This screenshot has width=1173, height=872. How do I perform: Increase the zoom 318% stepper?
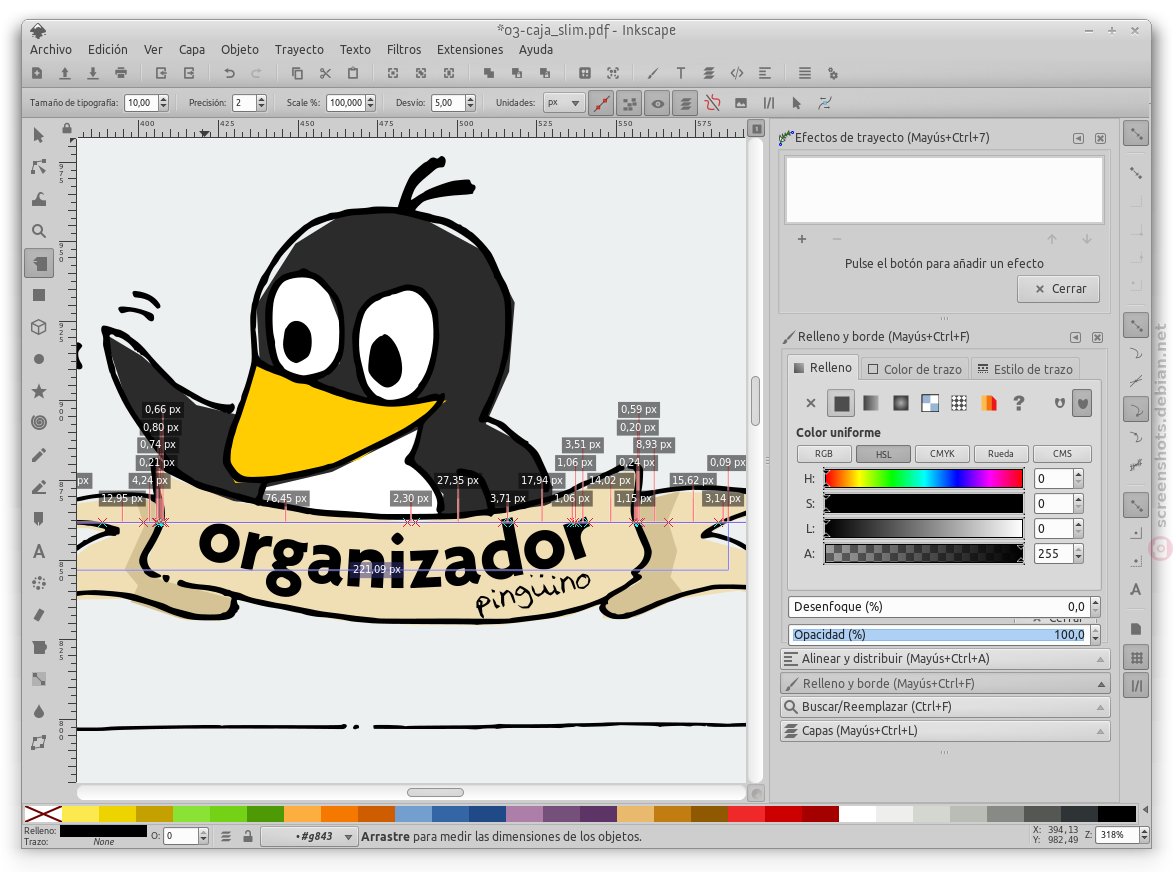tap(1144, 831)
